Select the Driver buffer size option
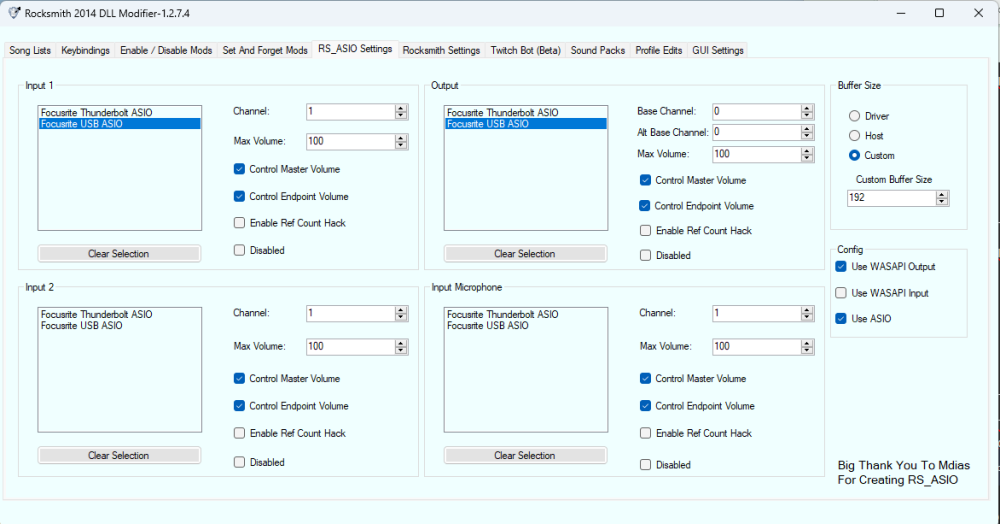Viewport: 1000px width, 524px height. [x=854, y=116]
